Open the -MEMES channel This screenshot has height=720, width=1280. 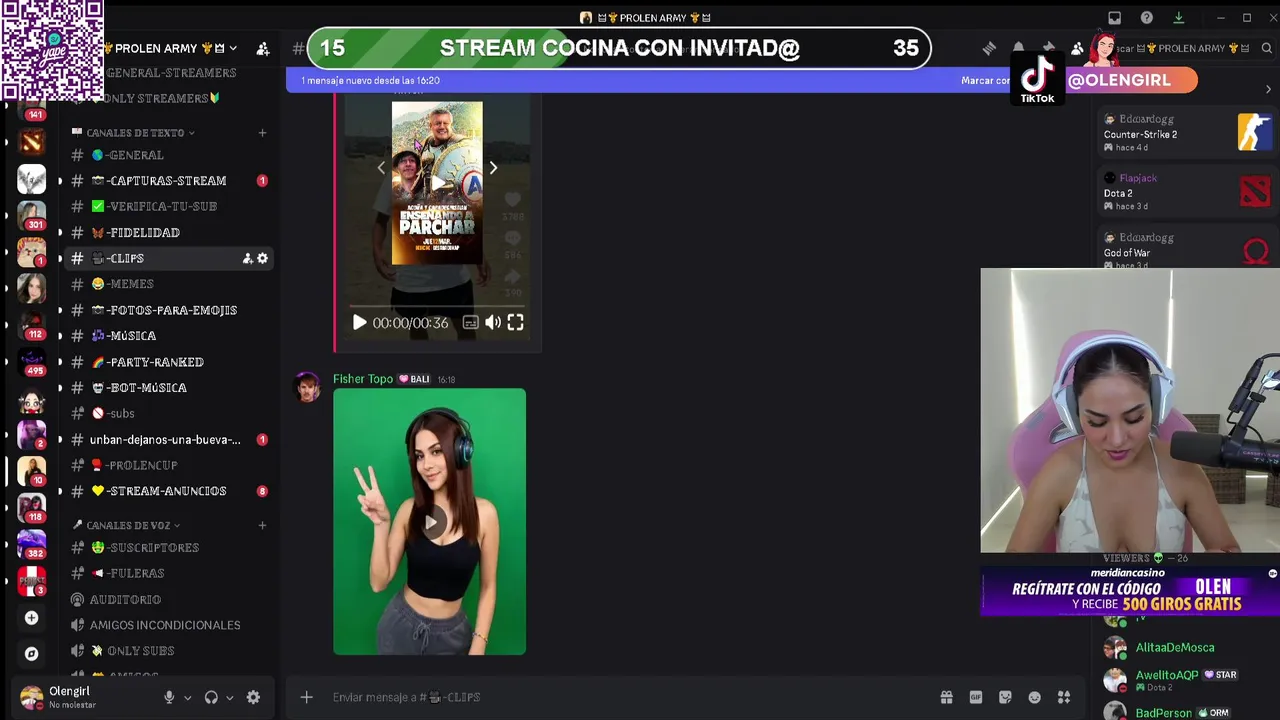pyautogui.click(x=168, y=284)
